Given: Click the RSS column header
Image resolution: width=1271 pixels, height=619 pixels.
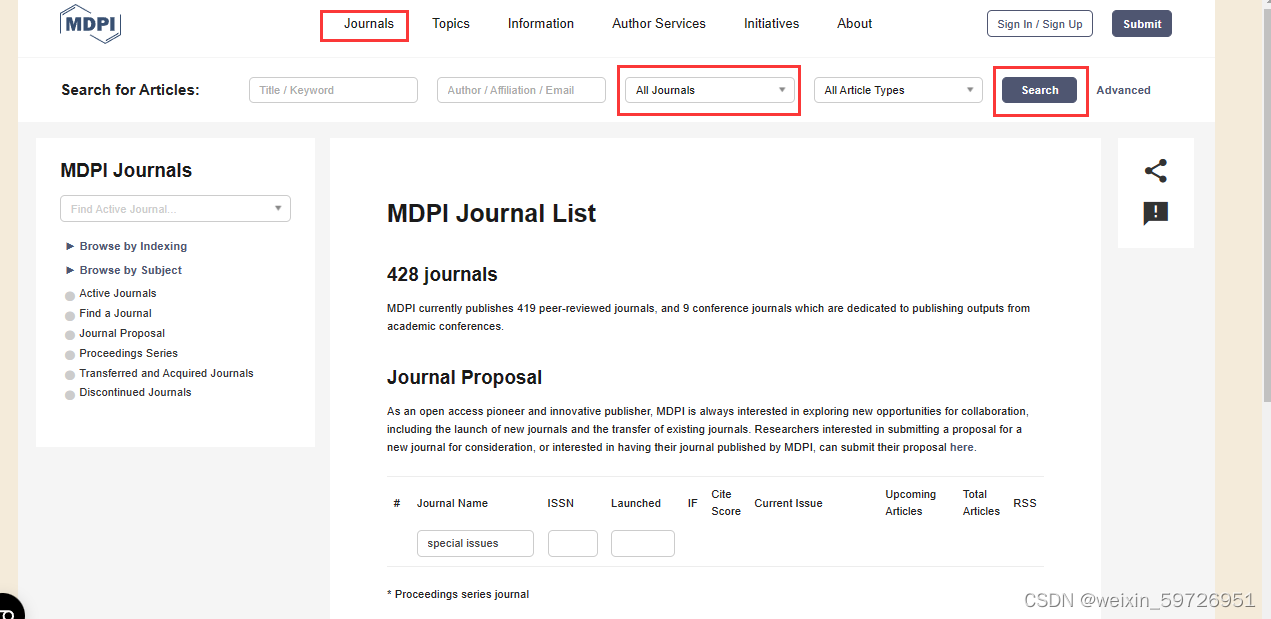Looking at the screenshot, I should (x=1025, y=503).
